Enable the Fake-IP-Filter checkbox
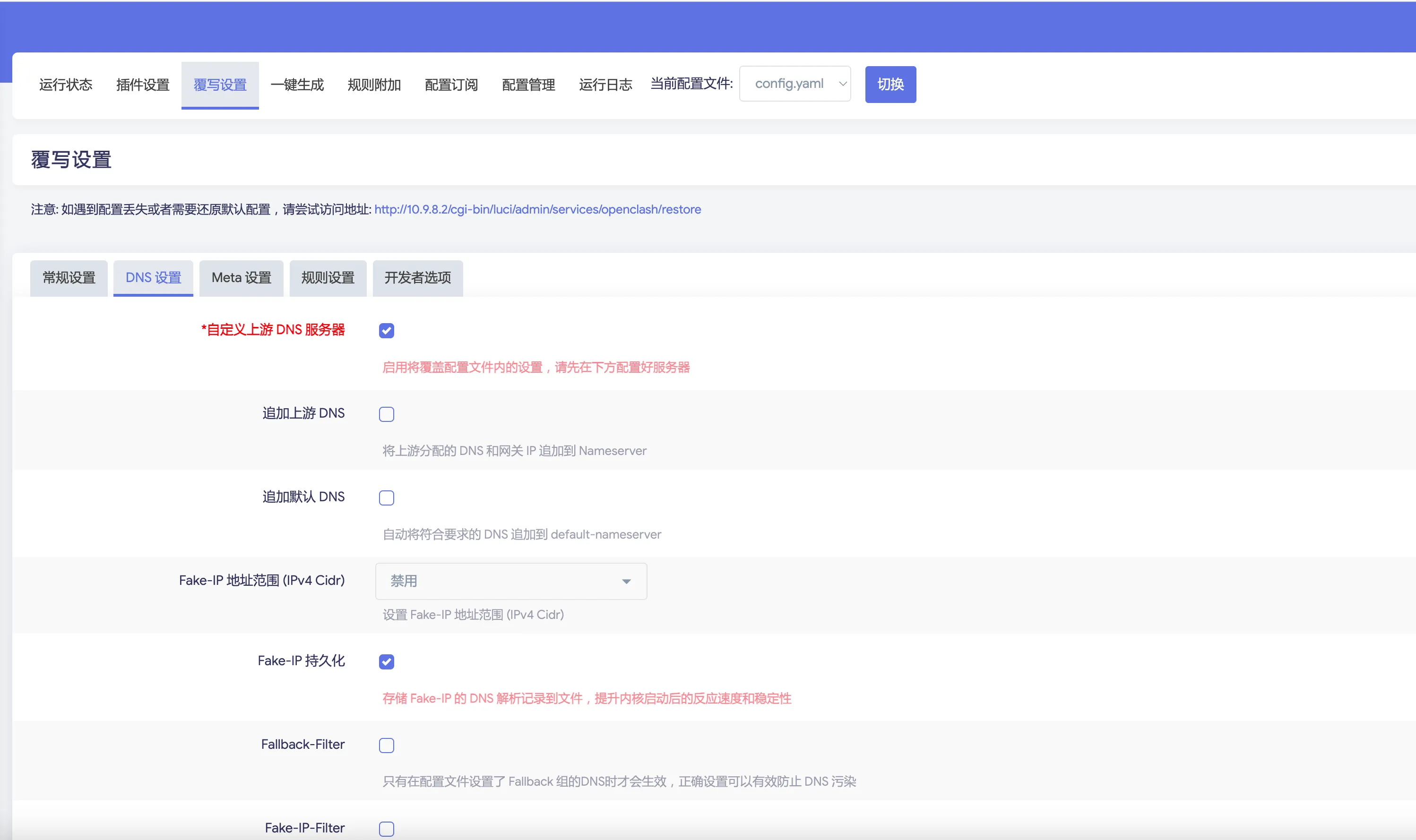 386,829
